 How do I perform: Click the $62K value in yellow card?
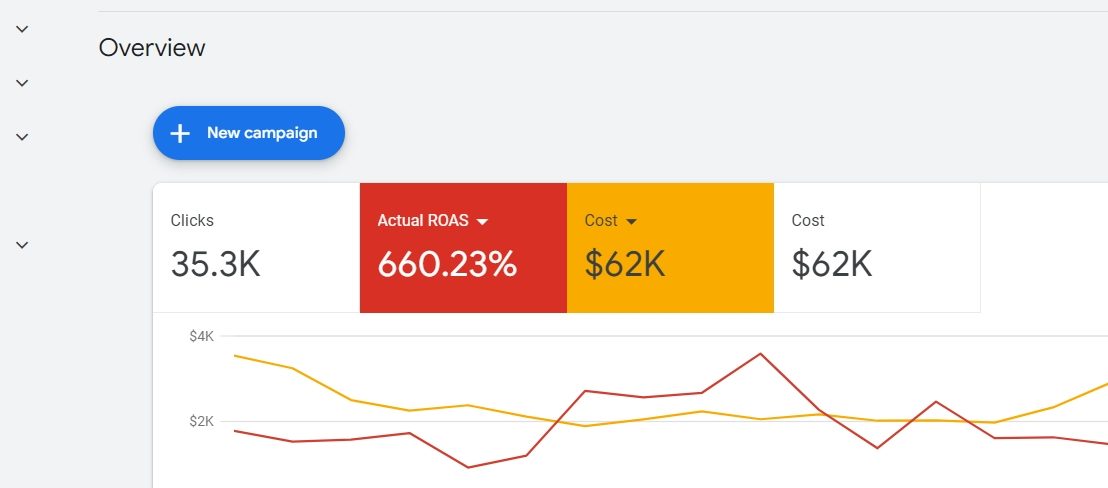pyautogui.click(x=625, y=264)
